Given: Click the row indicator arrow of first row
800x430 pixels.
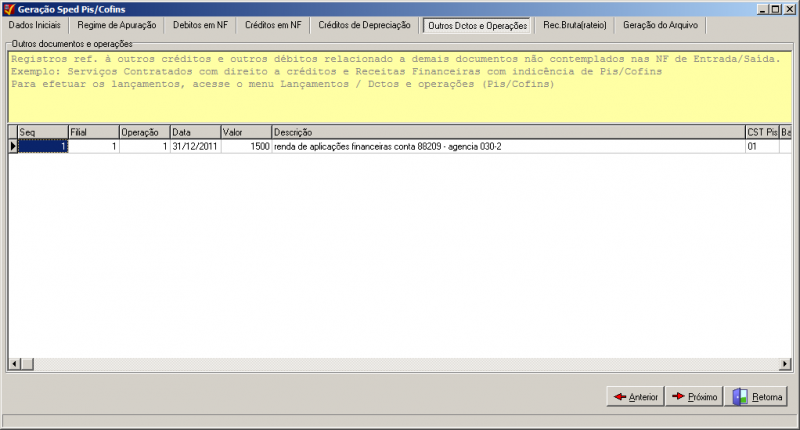Looking at the screenshot, I should click(x=13, y=146).
